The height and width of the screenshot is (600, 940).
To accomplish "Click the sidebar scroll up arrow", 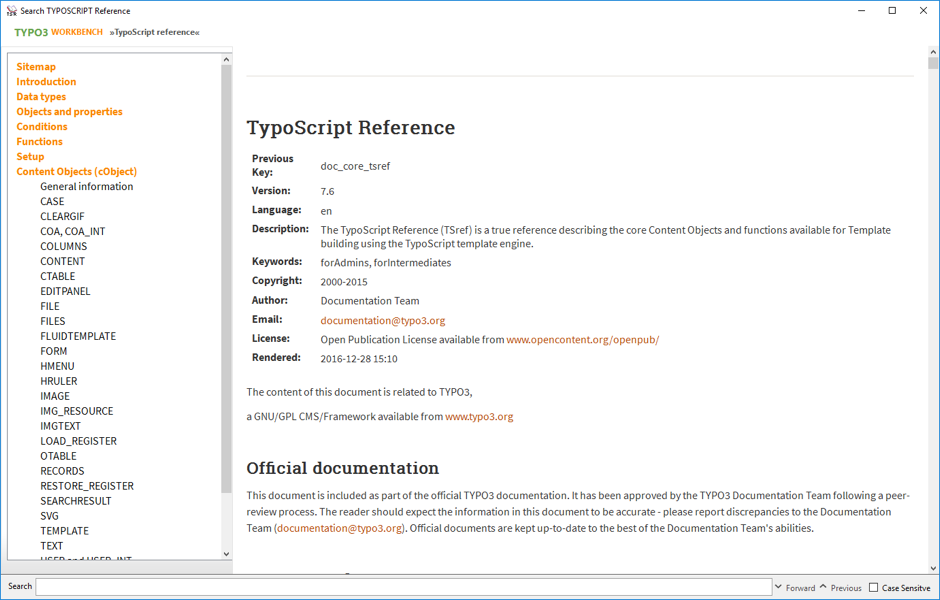I will 226,60.
